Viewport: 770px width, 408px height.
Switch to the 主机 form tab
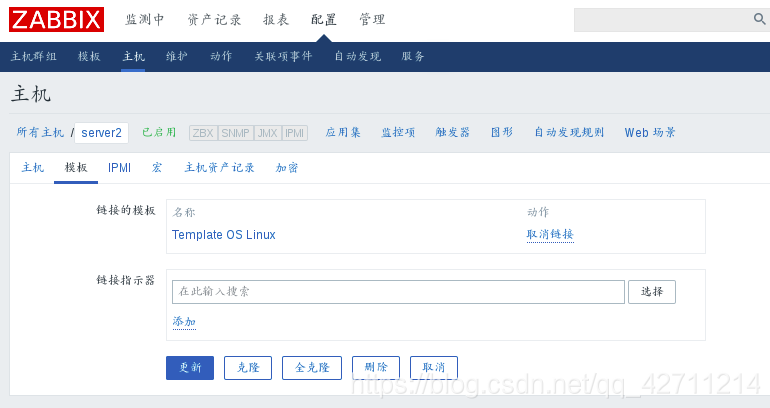tap(32, 168)
